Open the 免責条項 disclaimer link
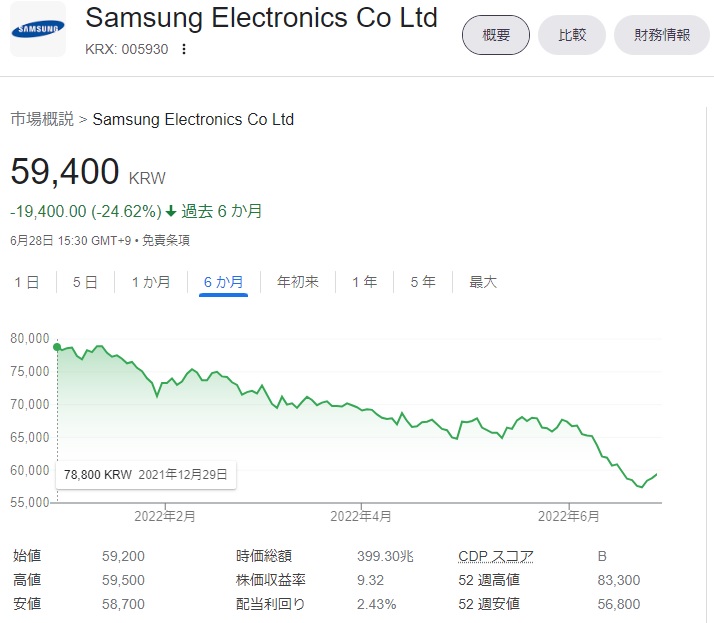714x623 pixels. 165,240
